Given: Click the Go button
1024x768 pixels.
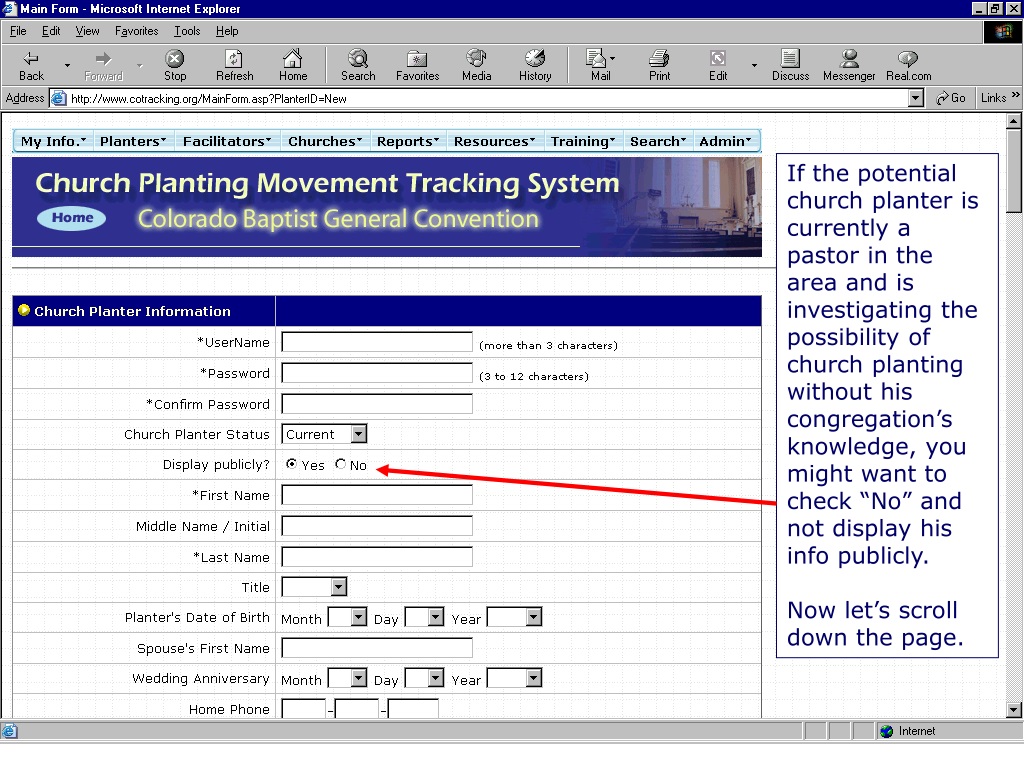Looking at the screenshot, I should tap(951, 98).
